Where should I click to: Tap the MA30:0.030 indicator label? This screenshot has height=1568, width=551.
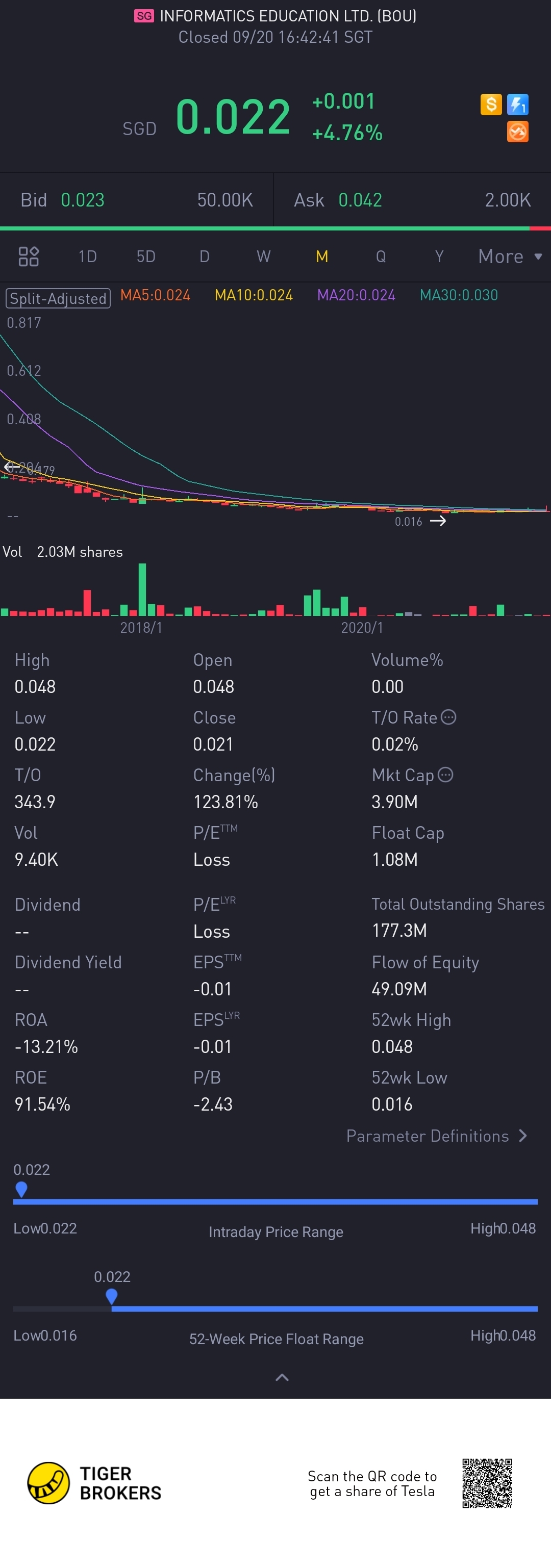click(x=459, y=295)
